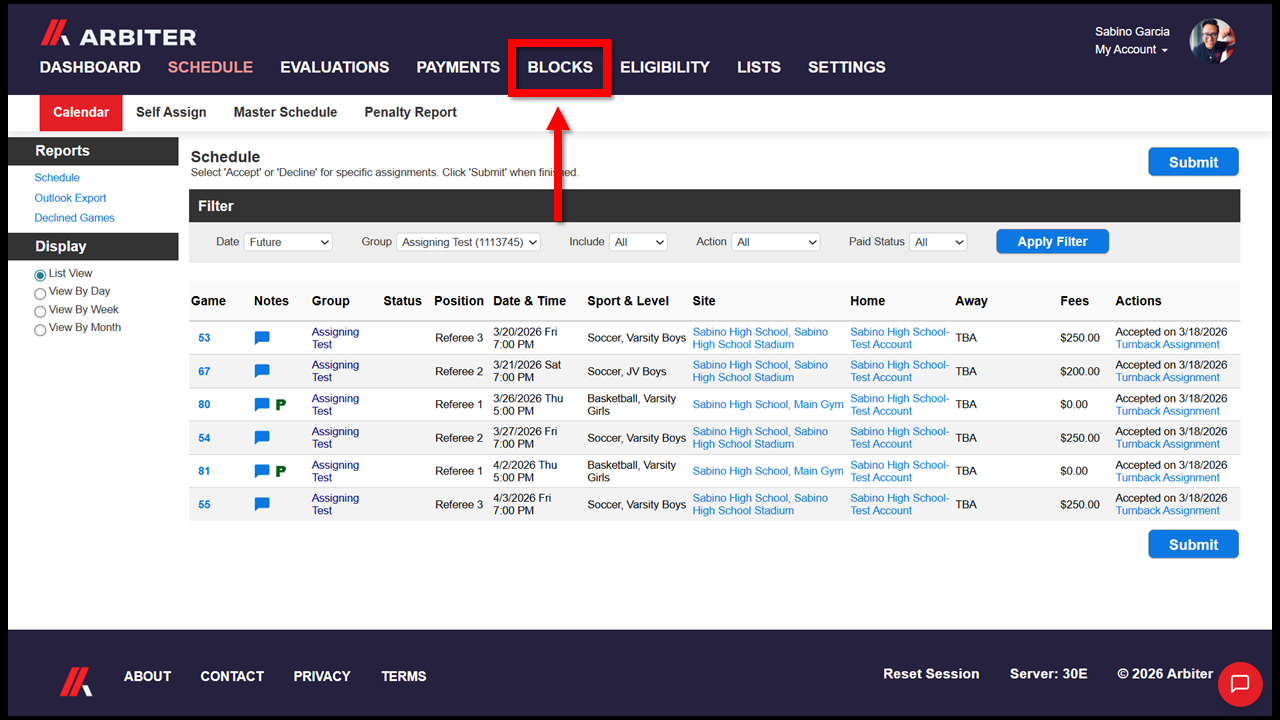This screenshot has height=720, width=1280.
Task: Open the Group dropdown showing Assigning Test
Action: [468, 242]
